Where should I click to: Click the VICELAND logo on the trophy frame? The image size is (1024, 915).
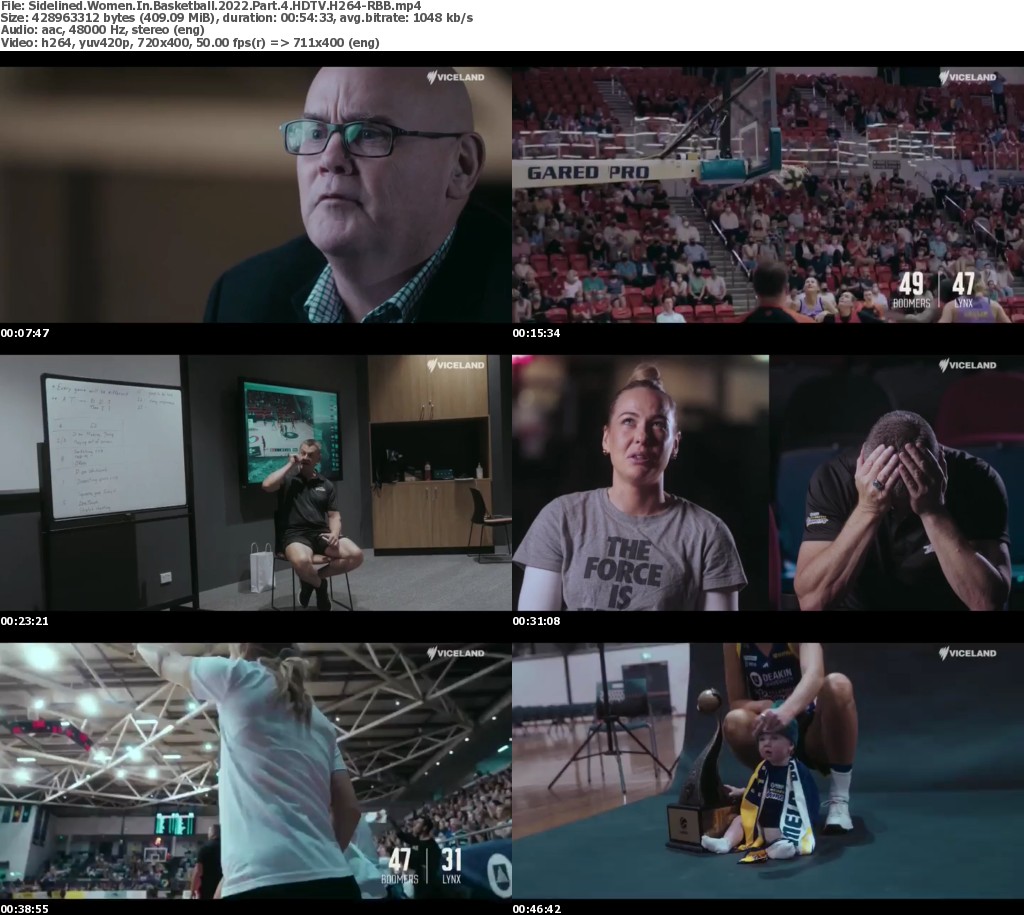[x=968, y=653]
